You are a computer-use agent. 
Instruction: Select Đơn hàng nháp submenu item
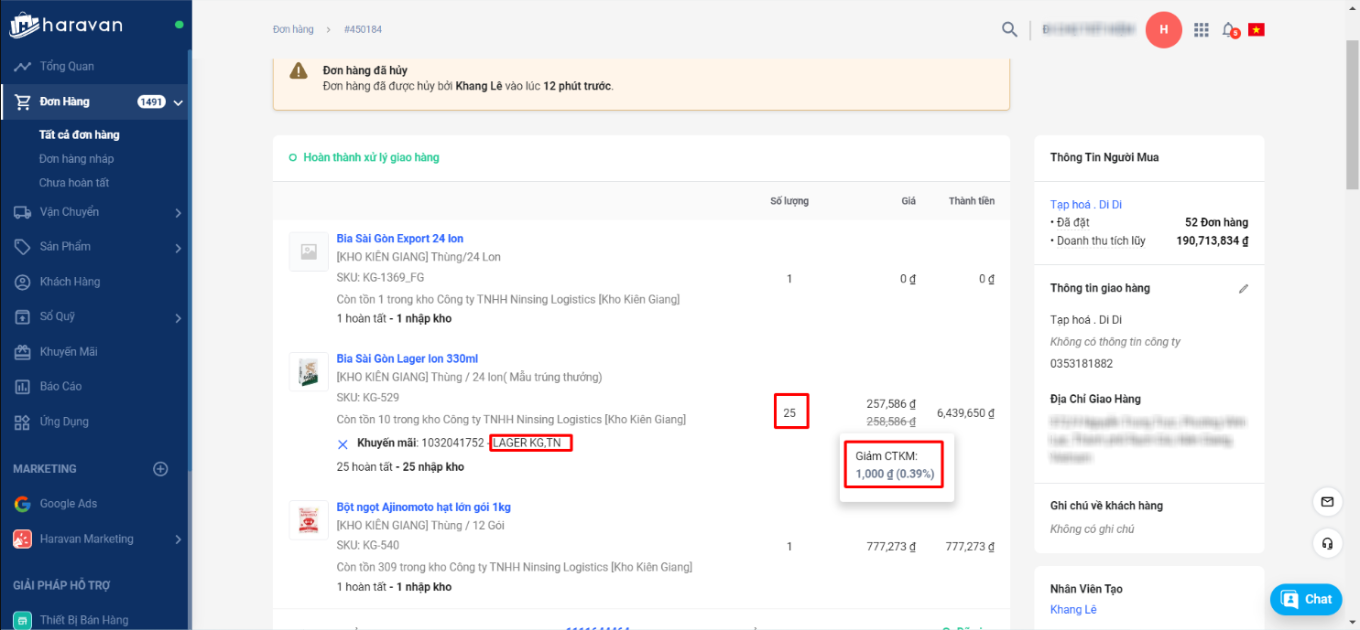[76, 159]
